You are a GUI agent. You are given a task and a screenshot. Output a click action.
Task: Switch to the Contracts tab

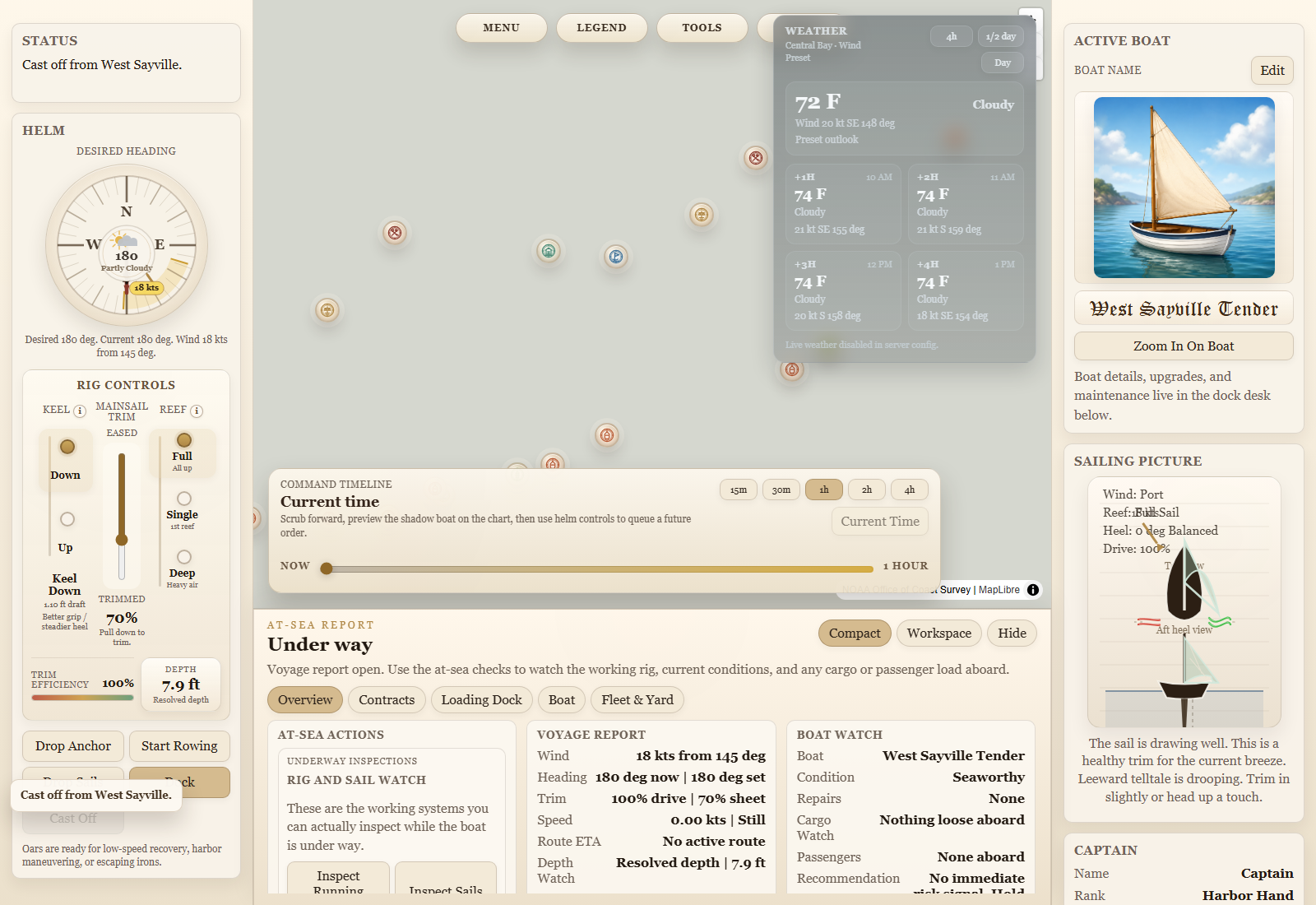[387, 700]
